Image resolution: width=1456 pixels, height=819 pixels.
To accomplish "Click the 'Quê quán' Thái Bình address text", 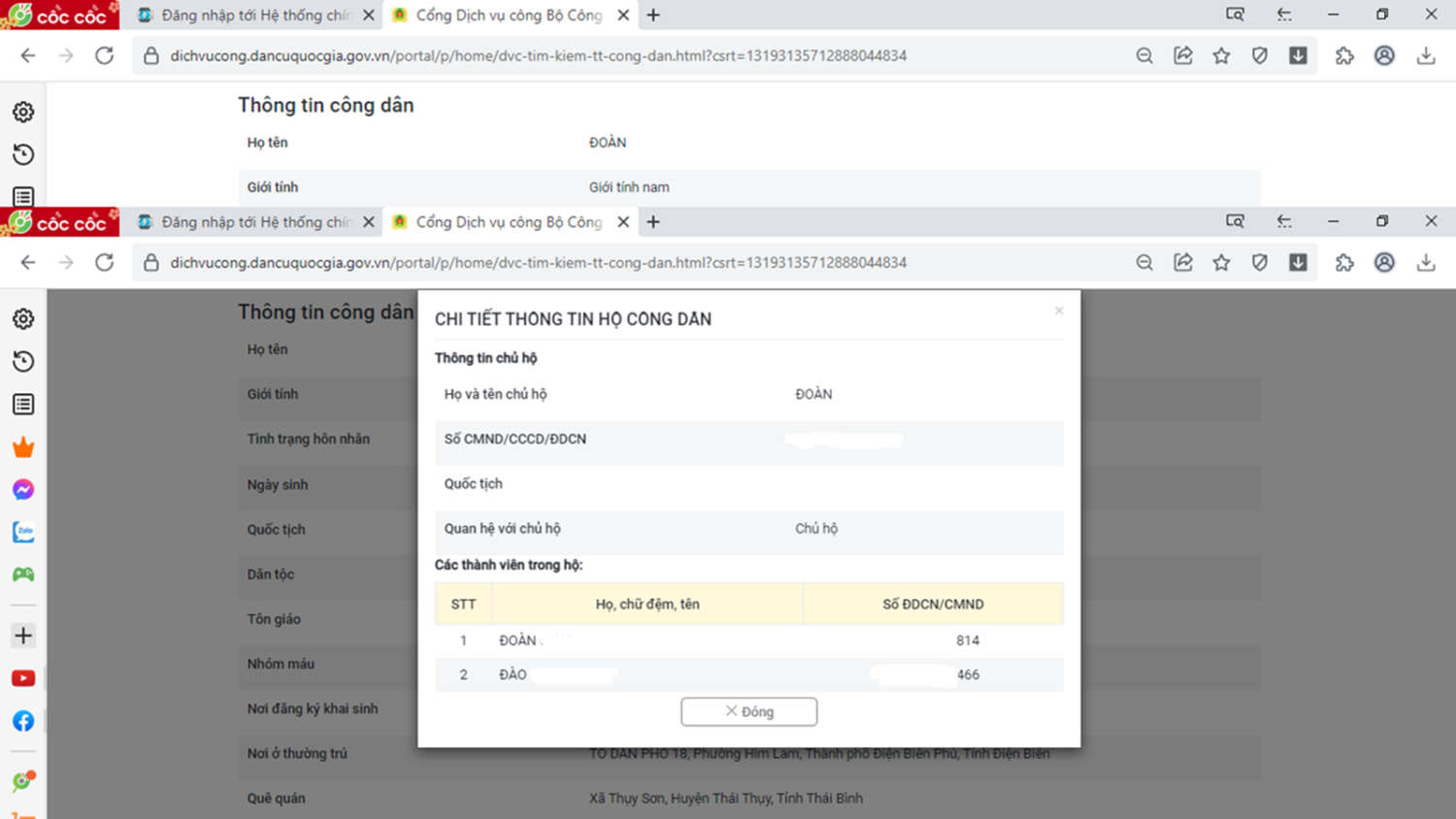I will (x=726, y=798).
